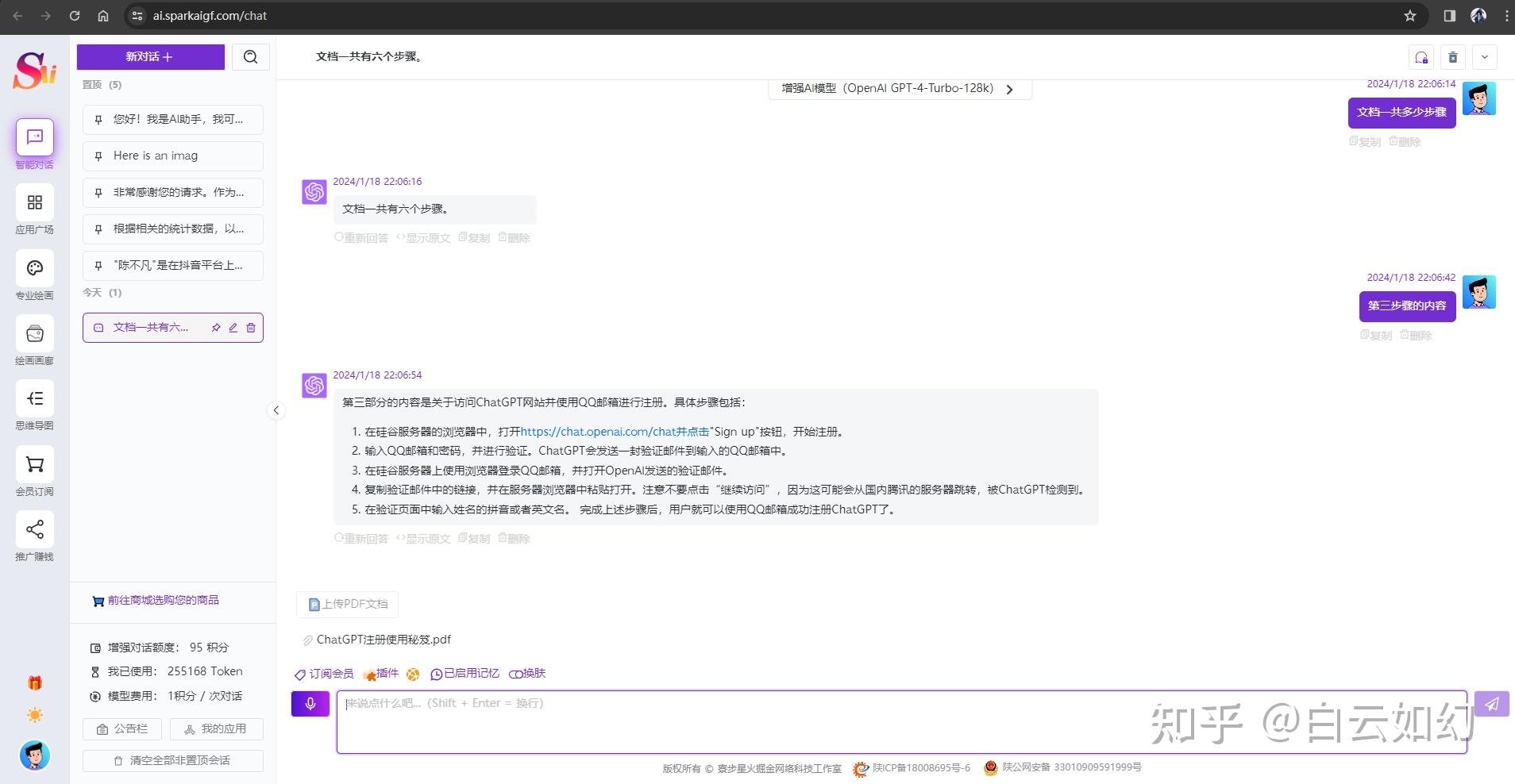
Task: Click the 上传PDF文档 upload button
Action: 346,604
